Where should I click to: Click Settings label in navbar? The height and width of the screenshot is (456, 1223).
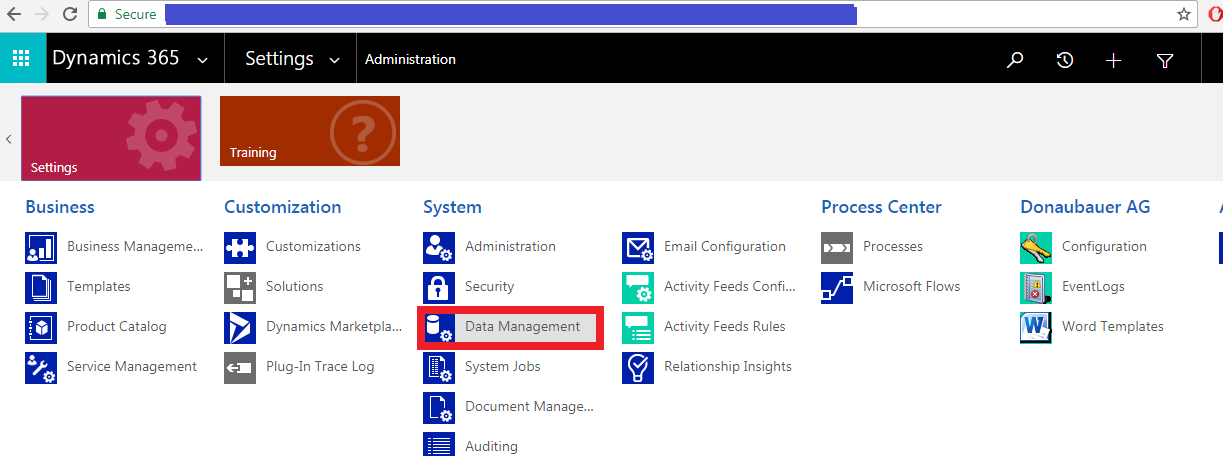click(x=279, y=59)
